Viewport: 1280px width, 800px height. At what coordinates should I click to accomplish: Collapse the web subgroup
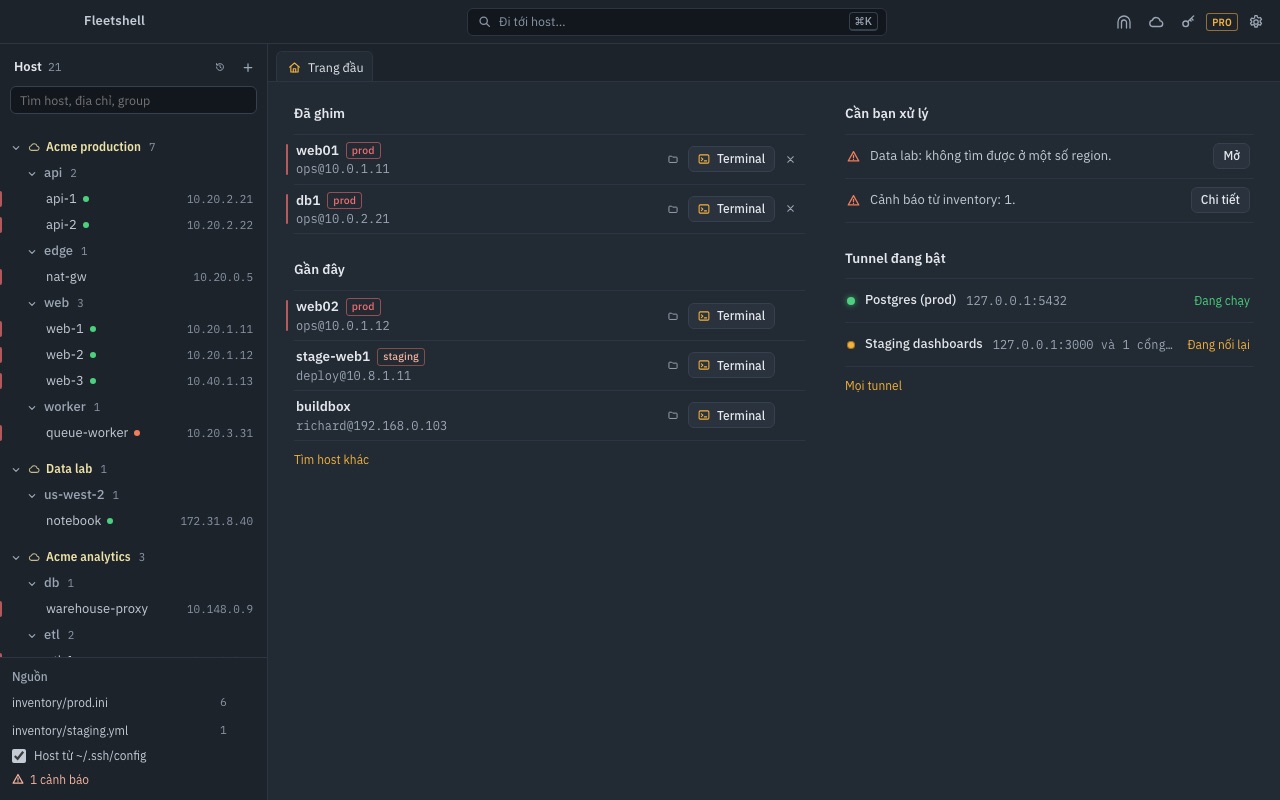[x=32, y=303]
